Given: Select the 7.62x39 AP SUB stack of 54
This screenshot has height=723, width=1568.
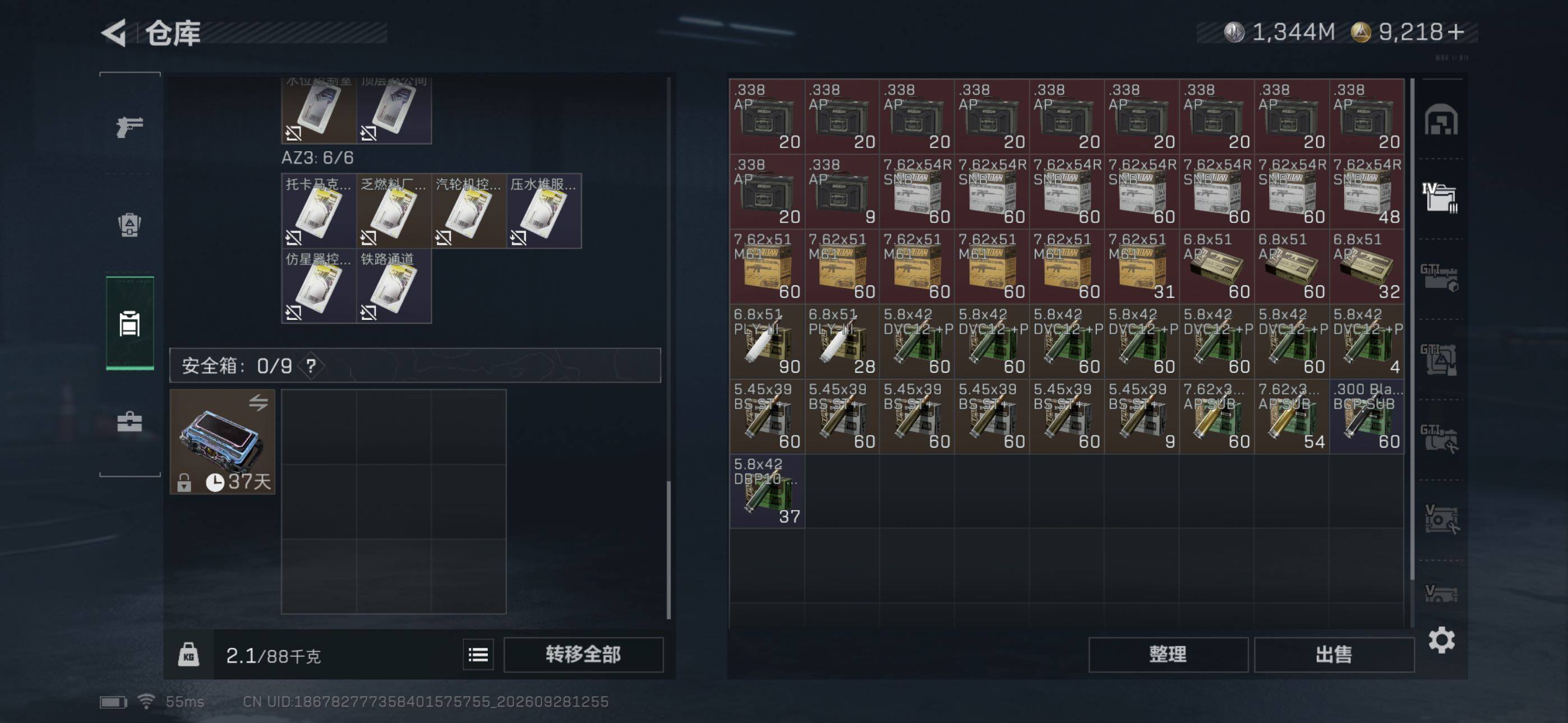Looking at the screenshot, I should [x=1292, y=416].
